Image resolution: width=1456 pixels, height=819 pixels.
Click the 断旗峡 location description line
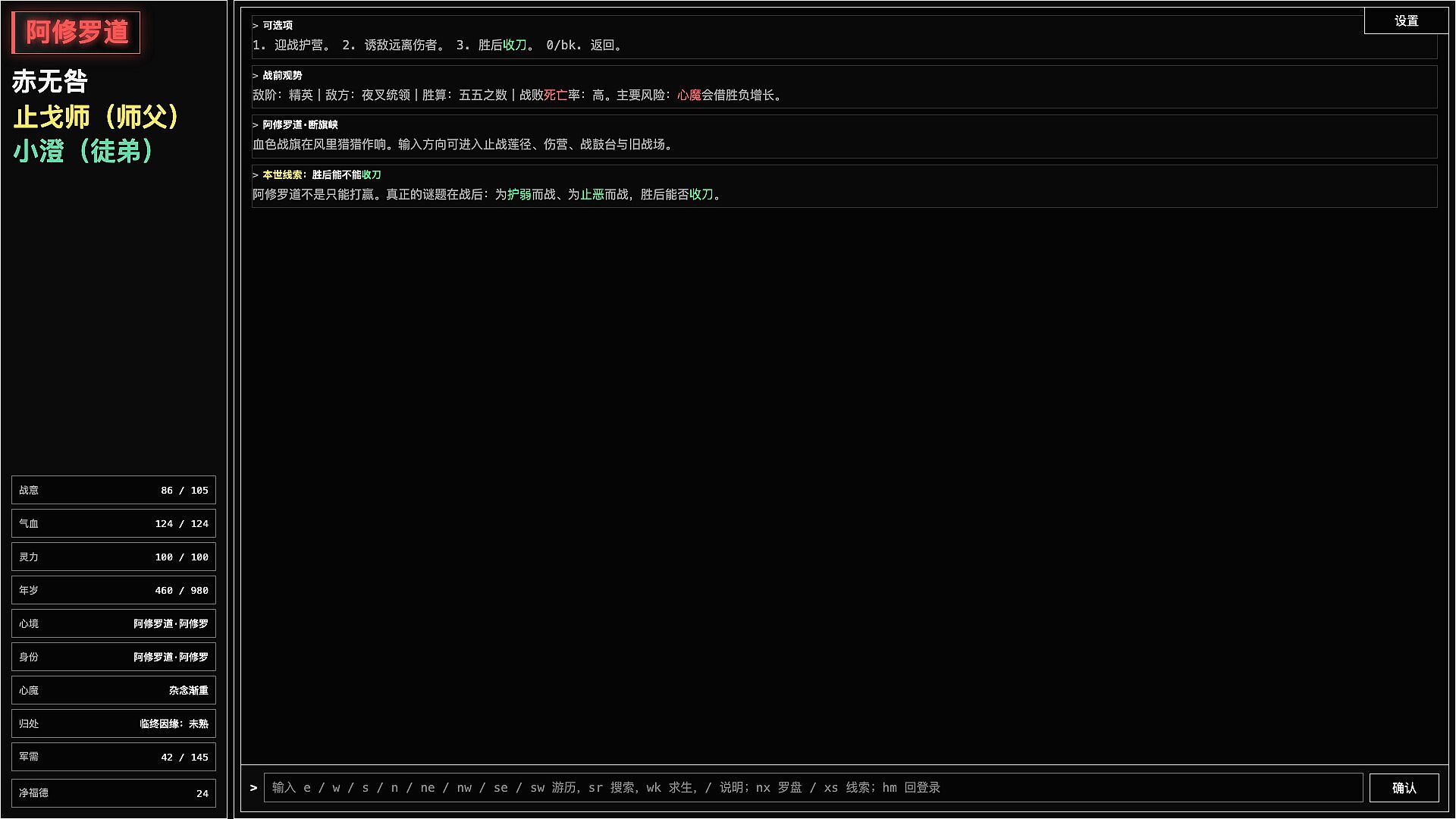click(463, 144)
